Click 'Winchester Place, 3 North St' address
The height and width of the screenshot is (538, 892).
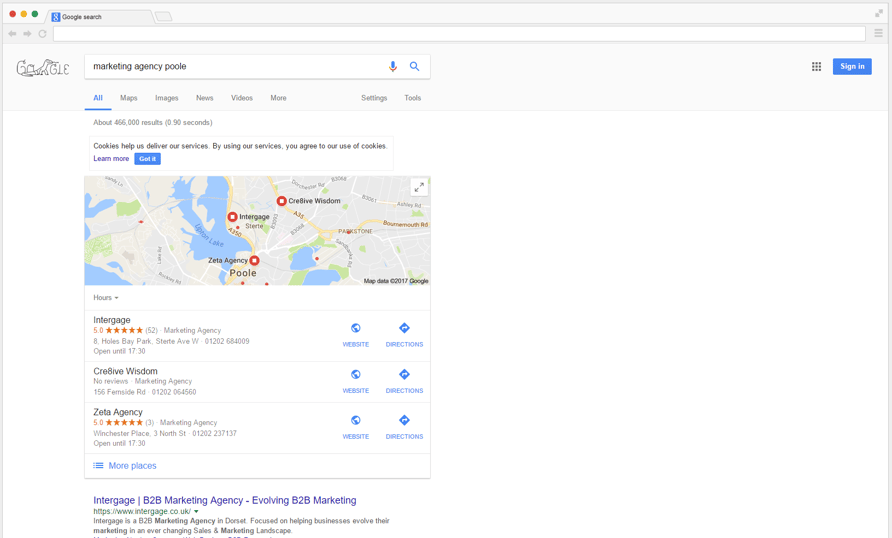(x=139, y=433)
